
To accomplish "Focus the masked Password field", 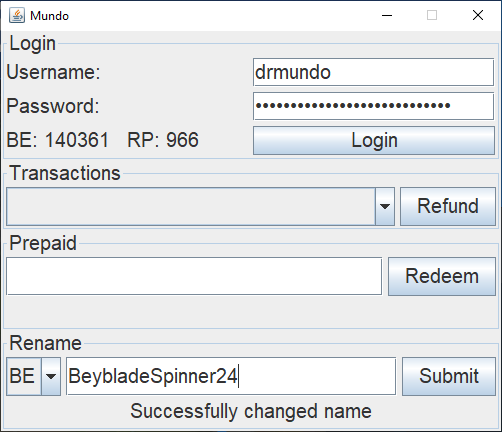I will click(x=373, y=106).
